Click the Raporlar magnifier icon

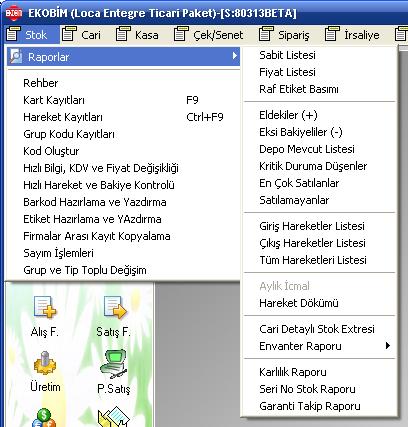[x=15, y=56]
